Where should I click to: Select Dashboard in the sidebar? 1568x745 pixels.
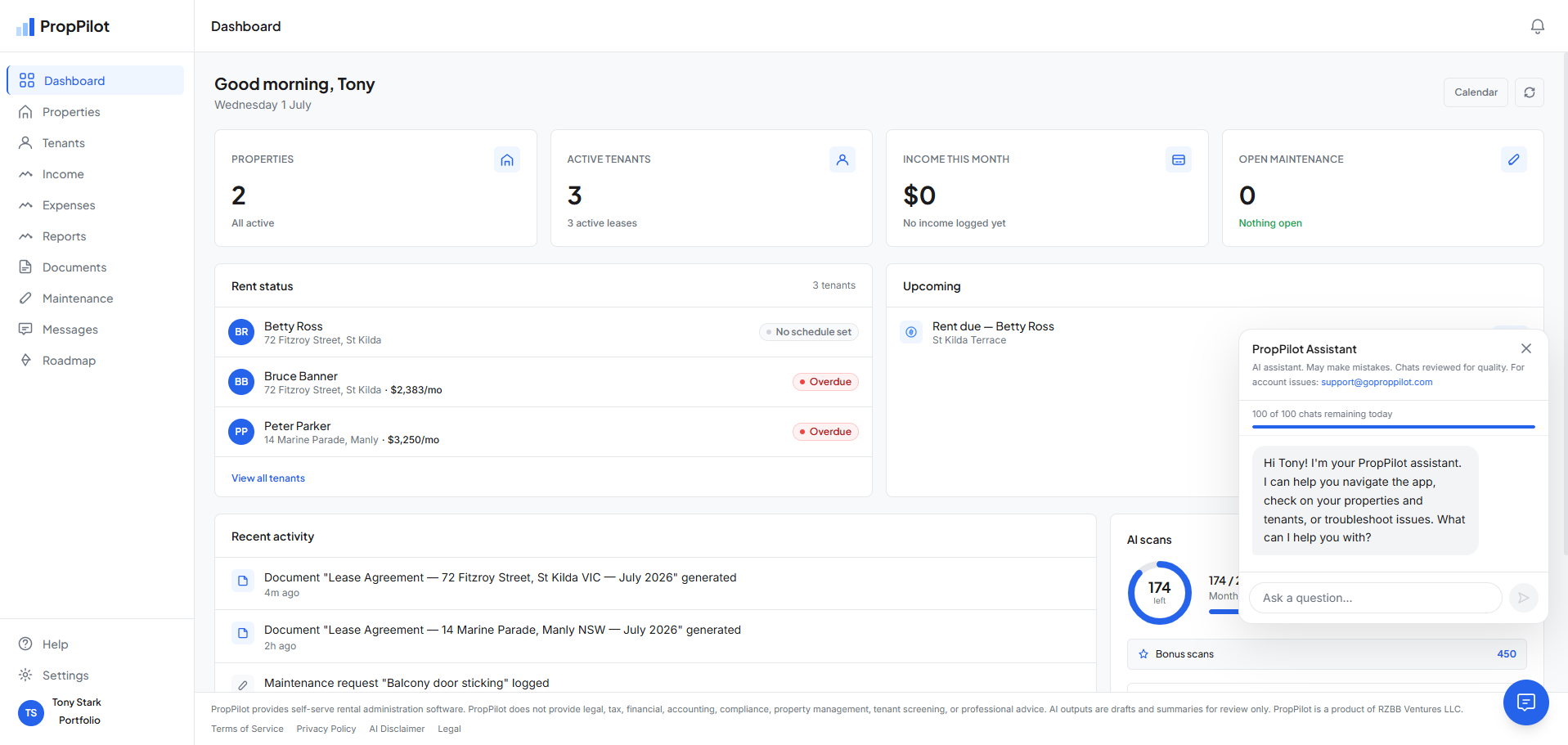(x=95, y=80)
